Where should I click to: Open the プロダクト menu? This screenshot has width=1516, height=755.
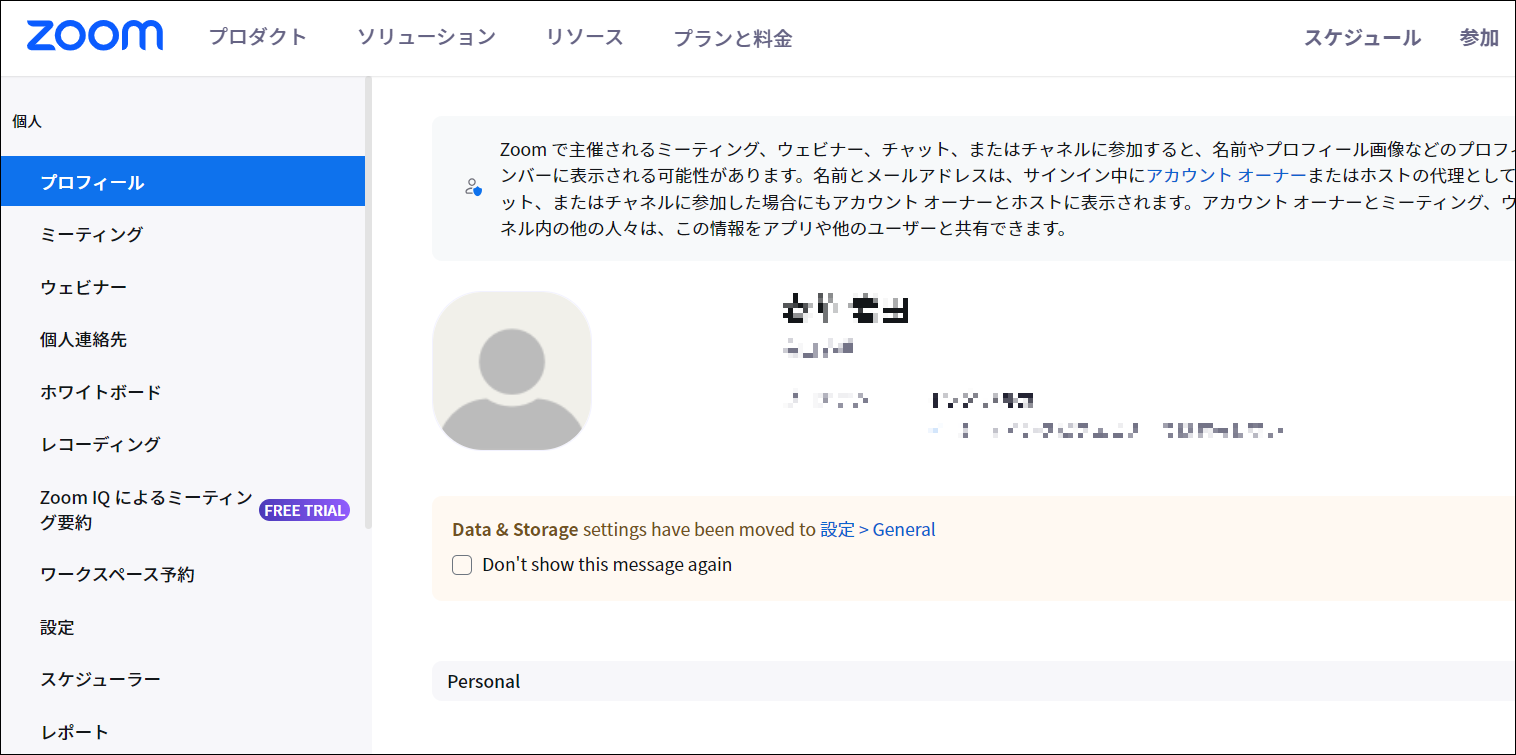pos(257,37)
